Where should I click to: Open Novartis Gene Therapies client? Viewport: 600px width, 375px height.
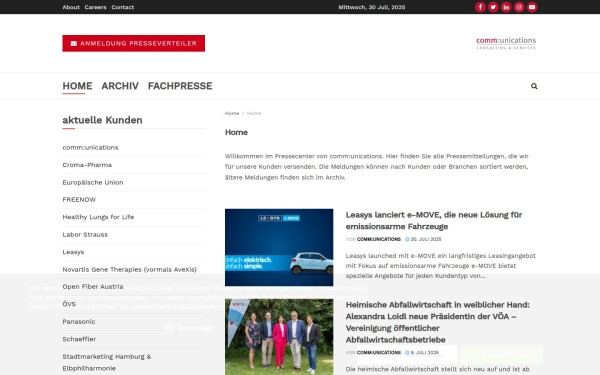(129, 269)
